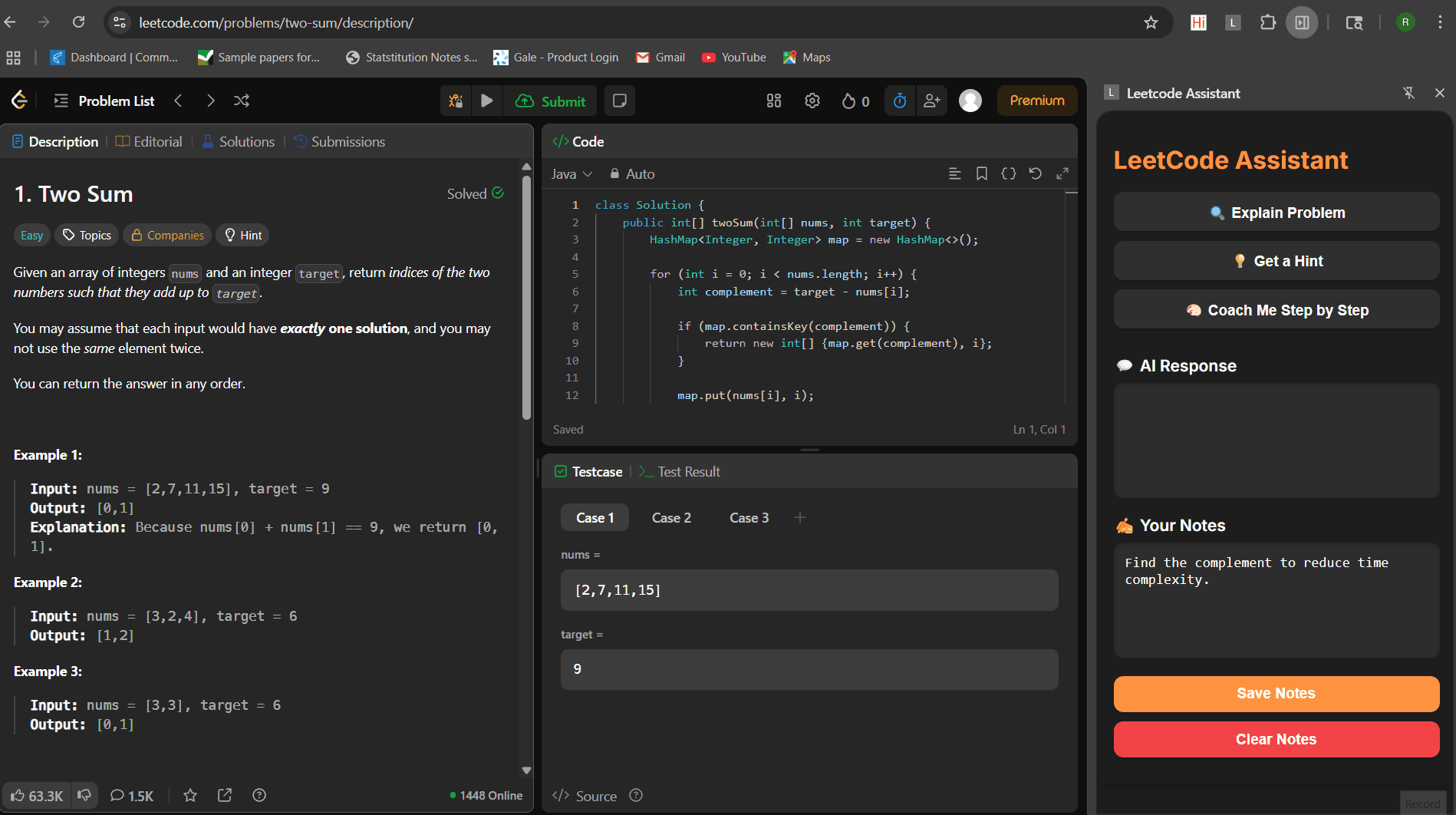Toggle the thumbs down dislike button

84,795
